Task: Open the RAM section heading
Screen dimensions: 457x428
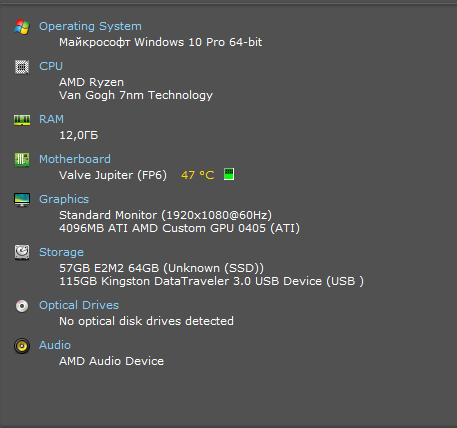Action: click(x=51, y=119)
